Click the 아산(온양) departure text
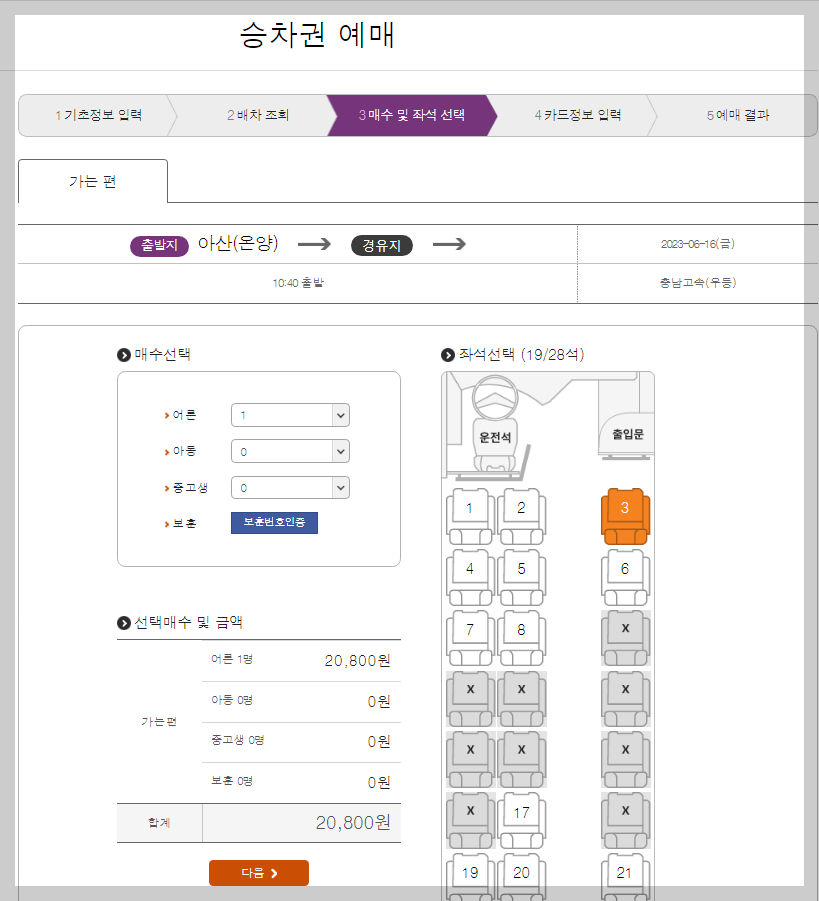This screenshot has height=901, width=819. (x=238, y=244)
